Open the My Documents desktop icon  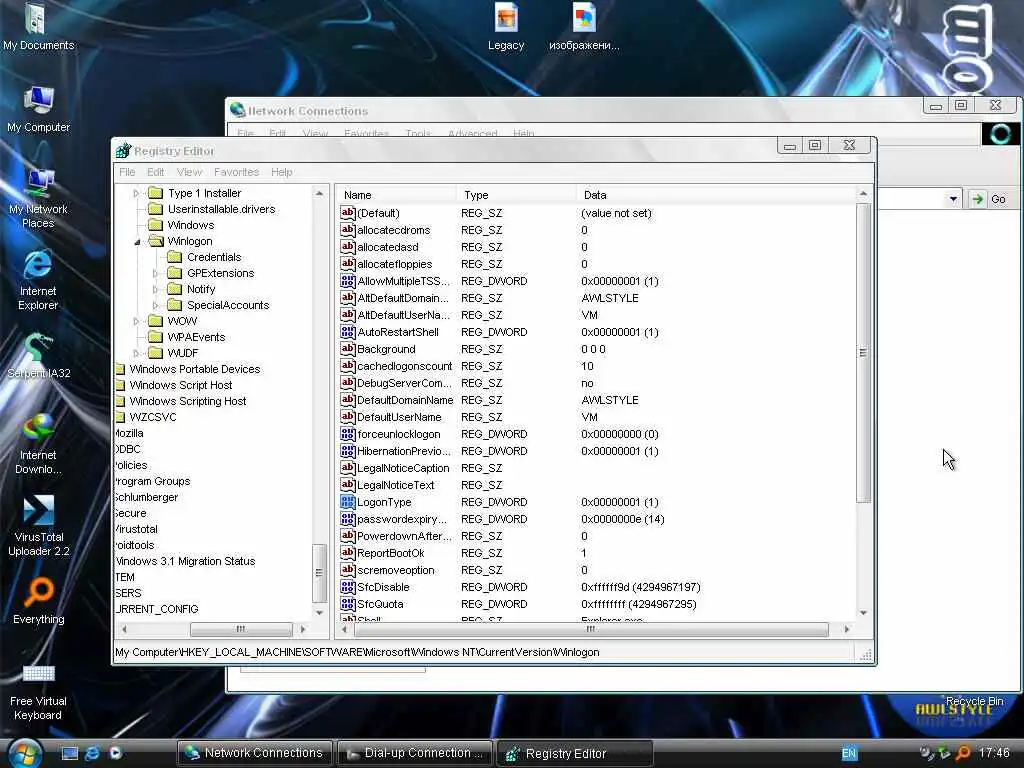[x=38, y=26]
